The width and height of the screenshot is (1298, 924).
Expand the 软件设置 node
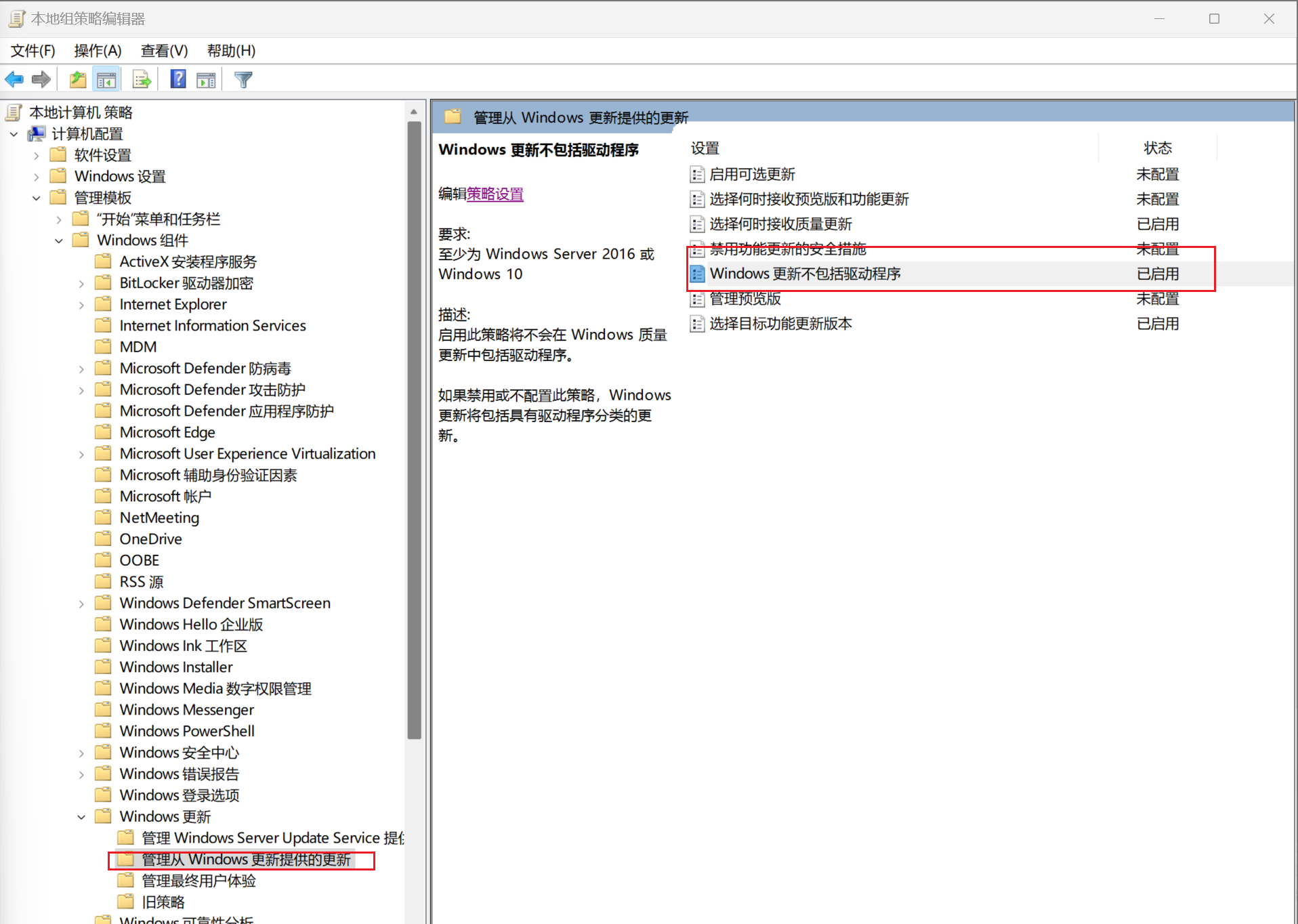[x=37, y=155]
